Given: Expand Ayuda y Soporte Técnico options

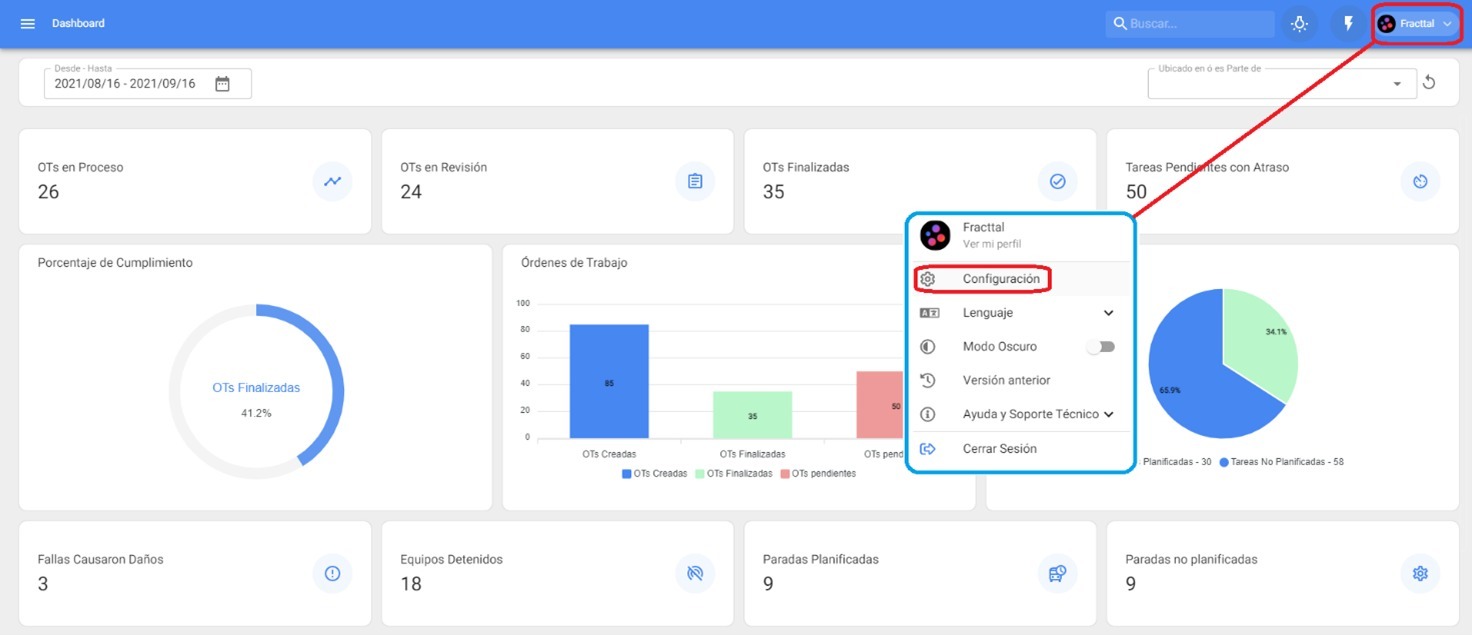Looking at the screenshot, I should click(1108, 414).
